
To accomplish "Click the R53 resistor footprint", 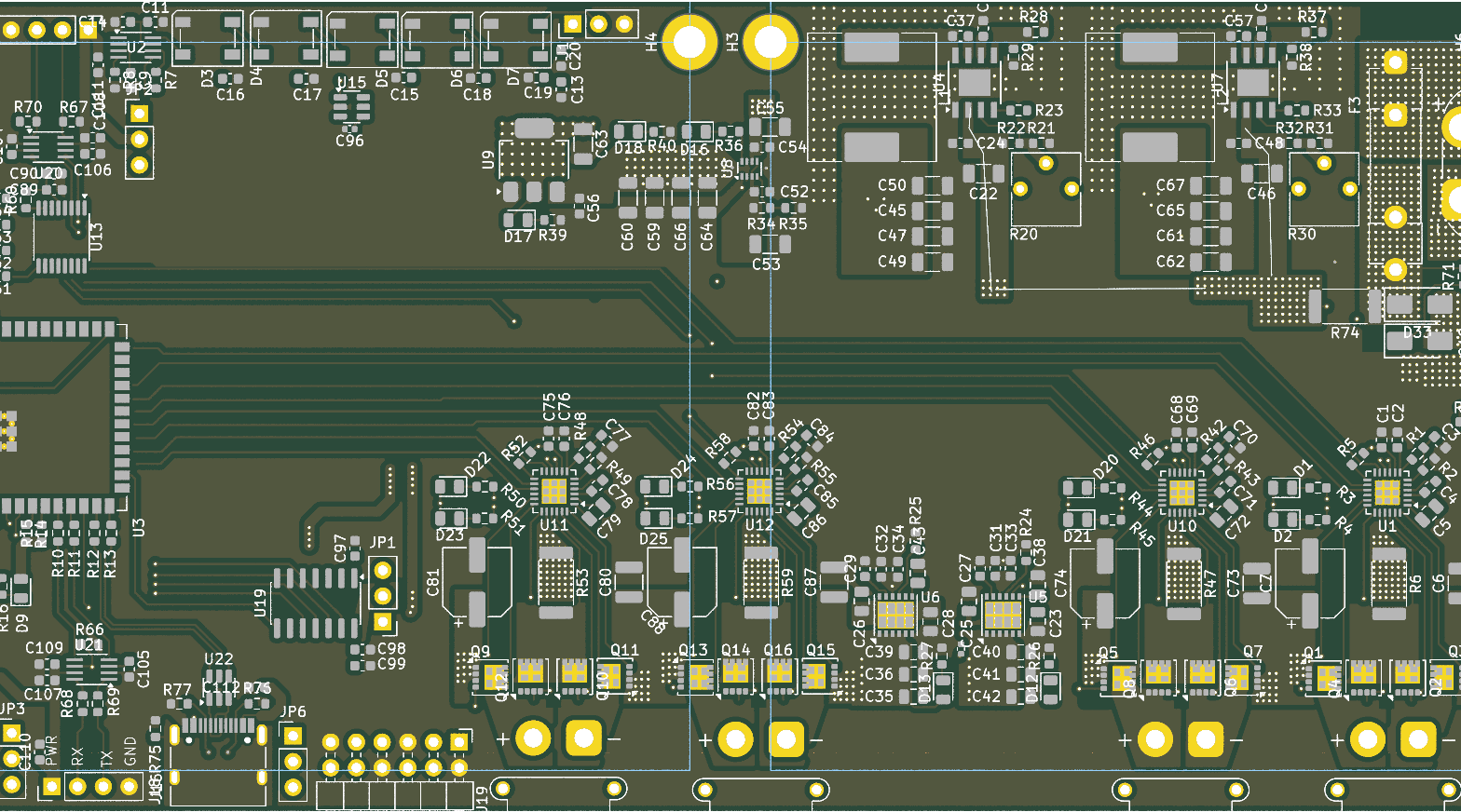I will click(x=555, y=582).
